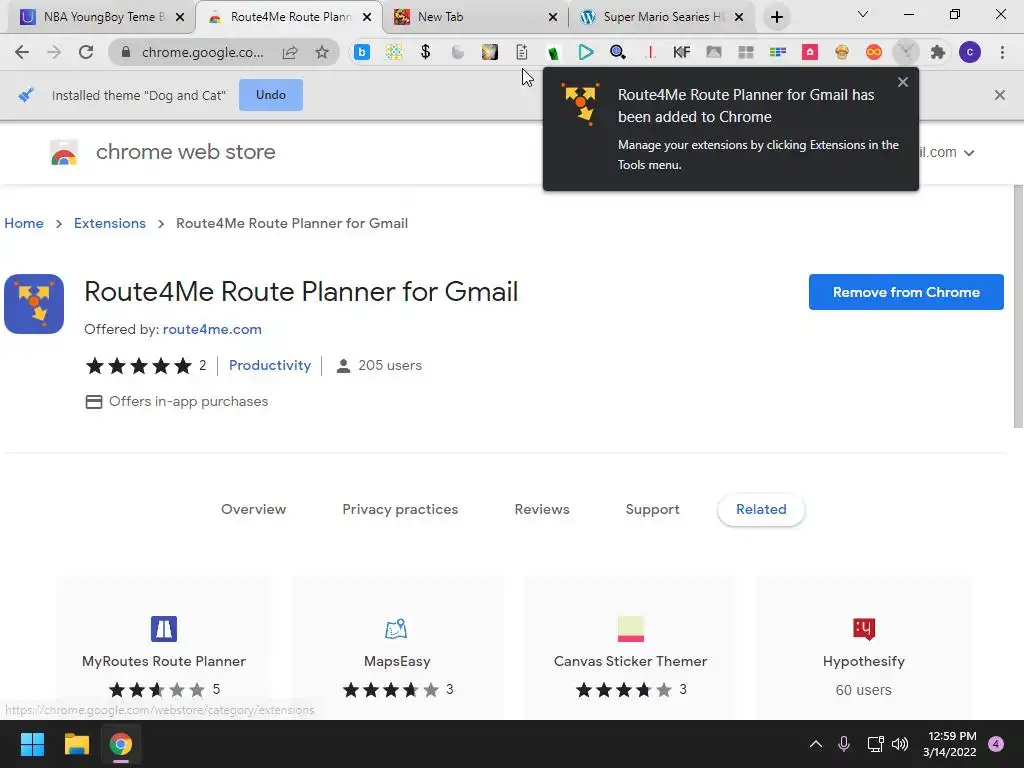Show hidden system tray icons
1024x768 pixels.
click(816, 744)
